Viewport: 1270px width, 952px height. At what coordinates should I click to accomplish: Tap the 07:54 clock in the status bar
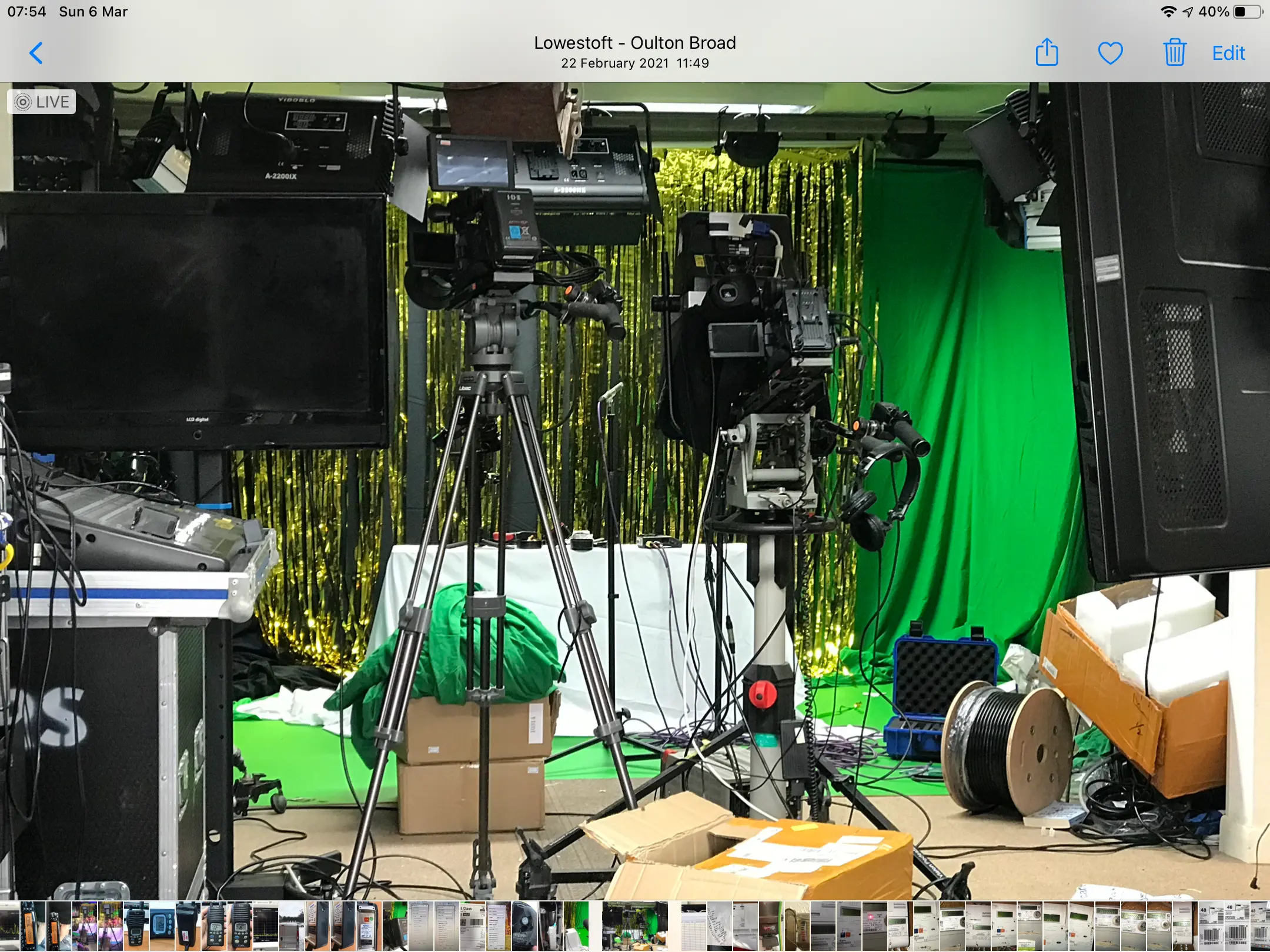click(x=26, y=12)
